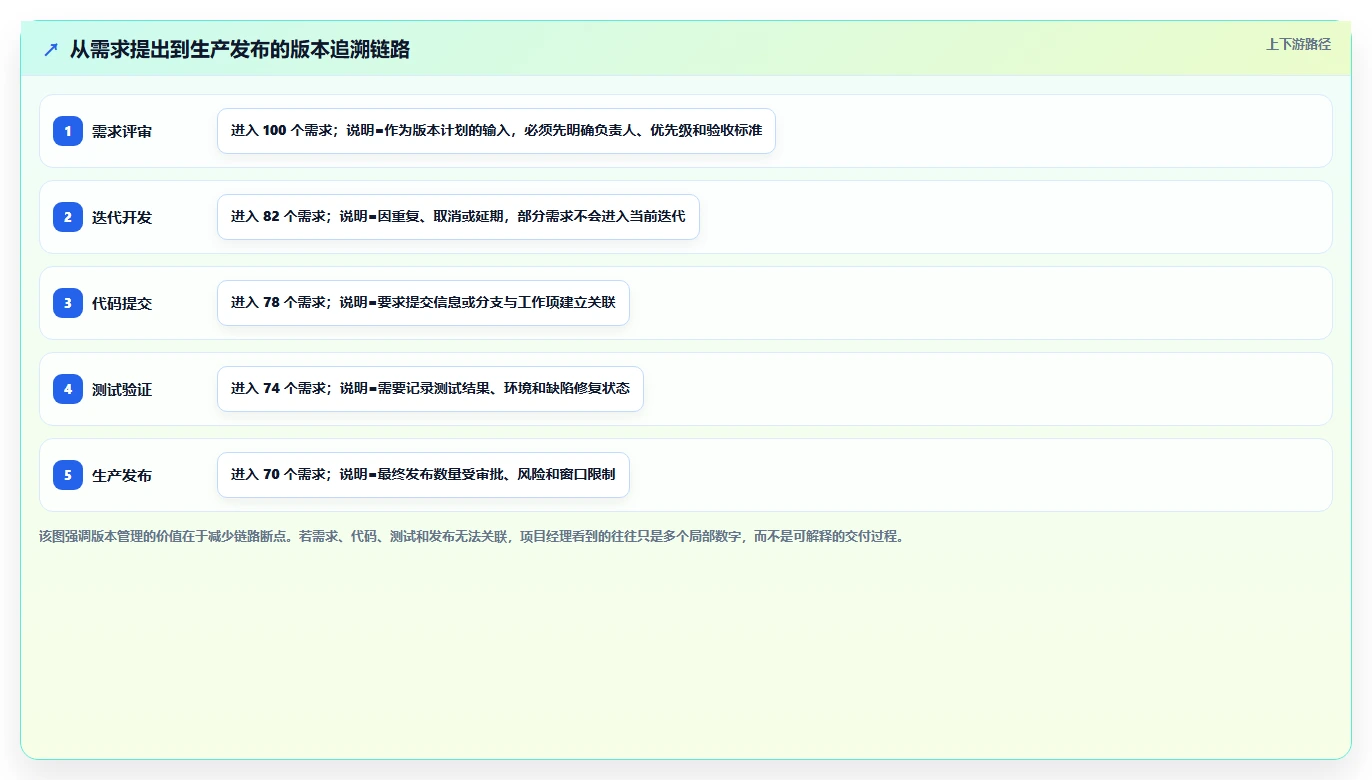Select the 生产发布 stage label
This screenshot has height=780, width=1372.
(x=122, y=475)
